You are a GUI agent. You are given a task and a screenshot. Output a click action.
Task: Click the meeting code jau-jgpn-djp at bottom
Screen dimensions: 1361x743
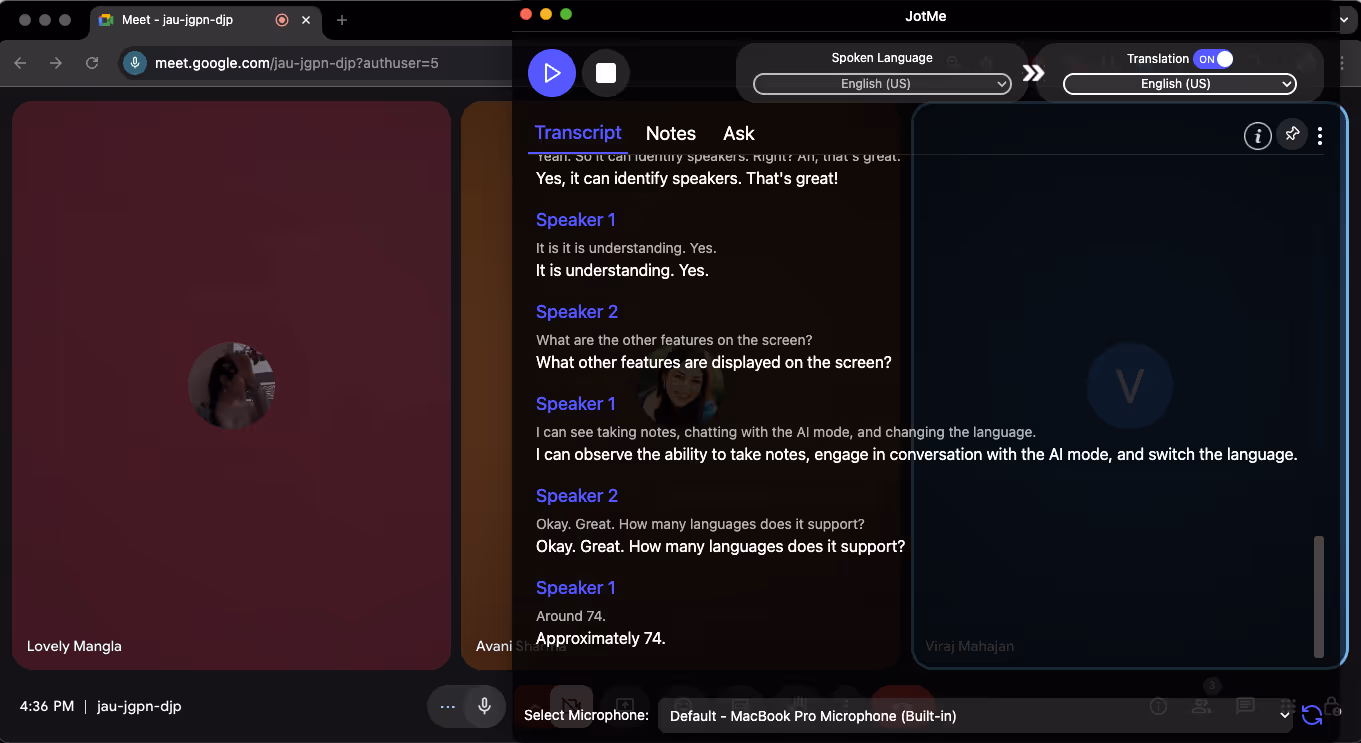click(139, 706)
